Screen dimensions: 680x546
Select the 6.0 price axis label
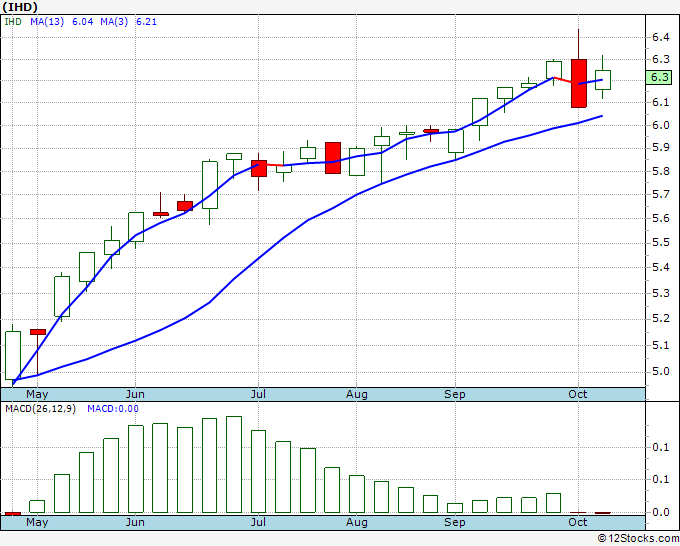point(661,125)
